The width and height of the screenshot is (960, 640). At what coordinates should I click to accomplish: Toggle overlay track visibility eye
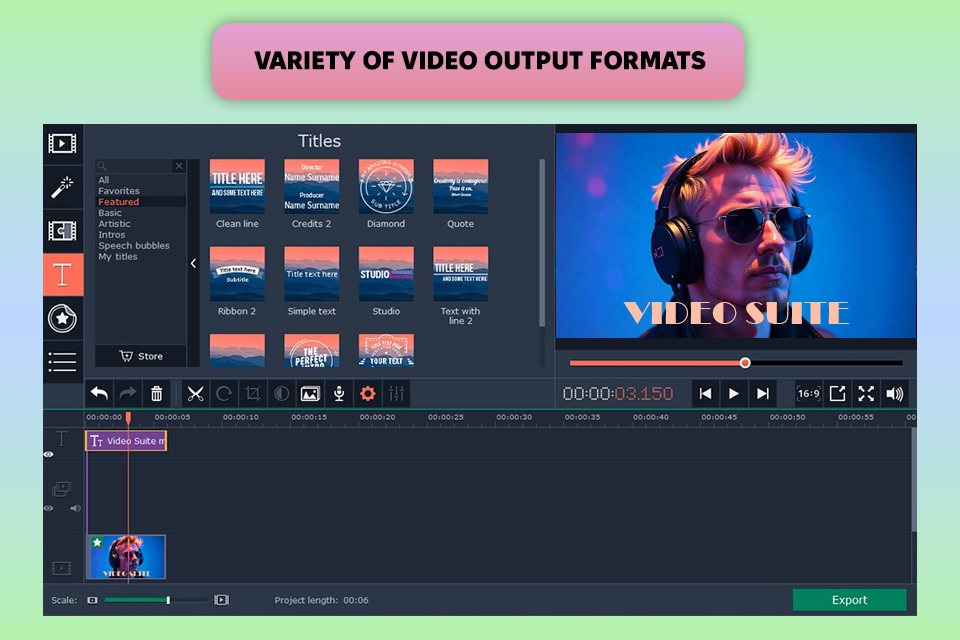[49, 508]
